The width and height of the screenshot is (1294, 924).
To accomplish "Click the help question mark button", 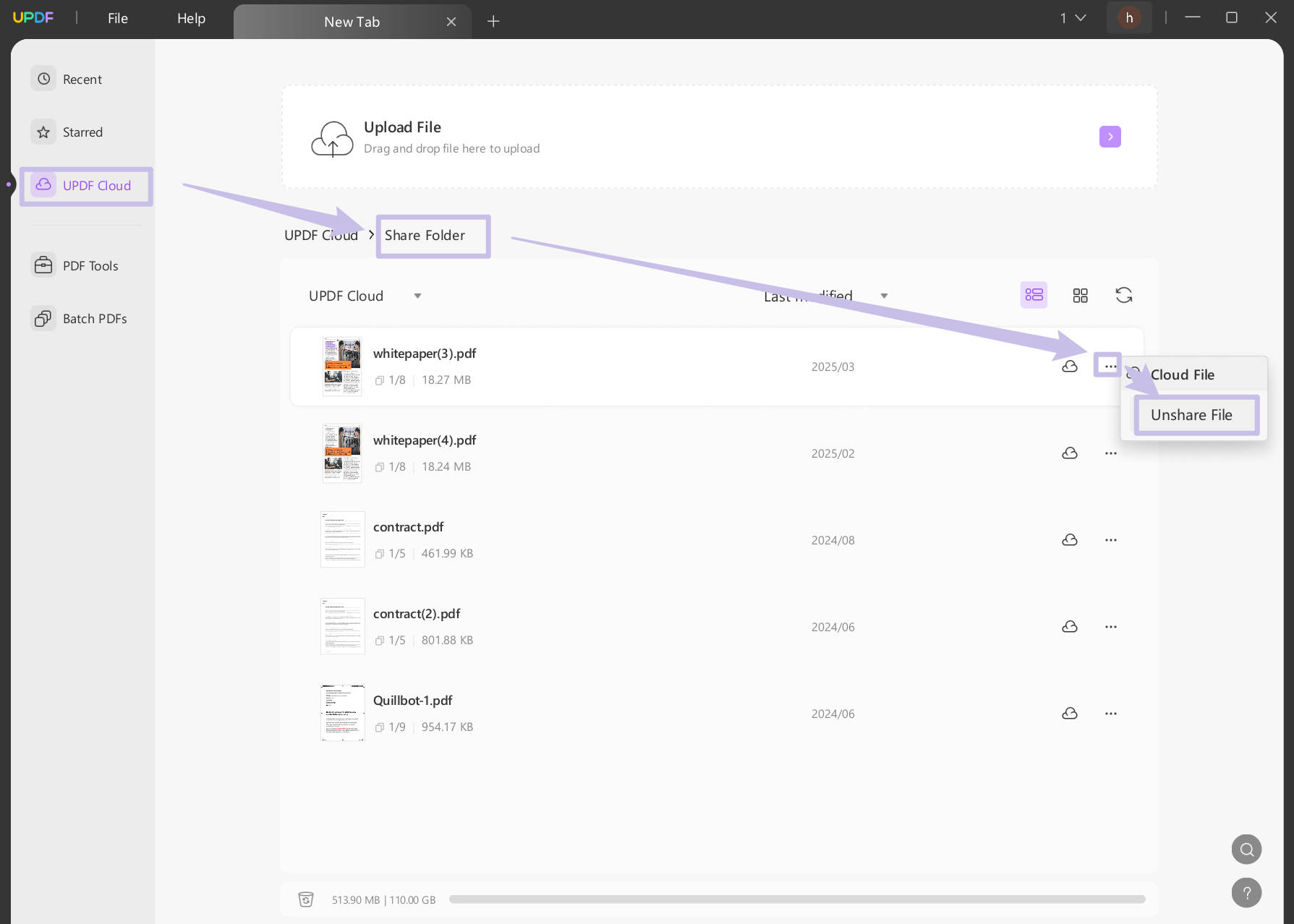I will click(1246, 893).
